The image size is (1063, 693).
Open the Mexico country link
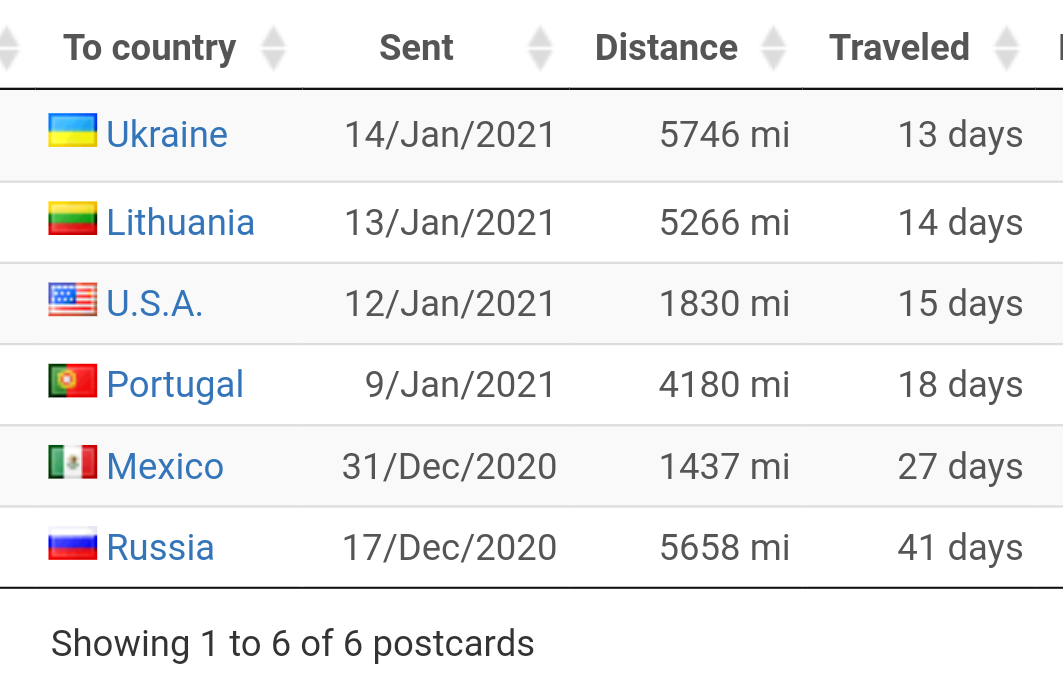(165, 466)
